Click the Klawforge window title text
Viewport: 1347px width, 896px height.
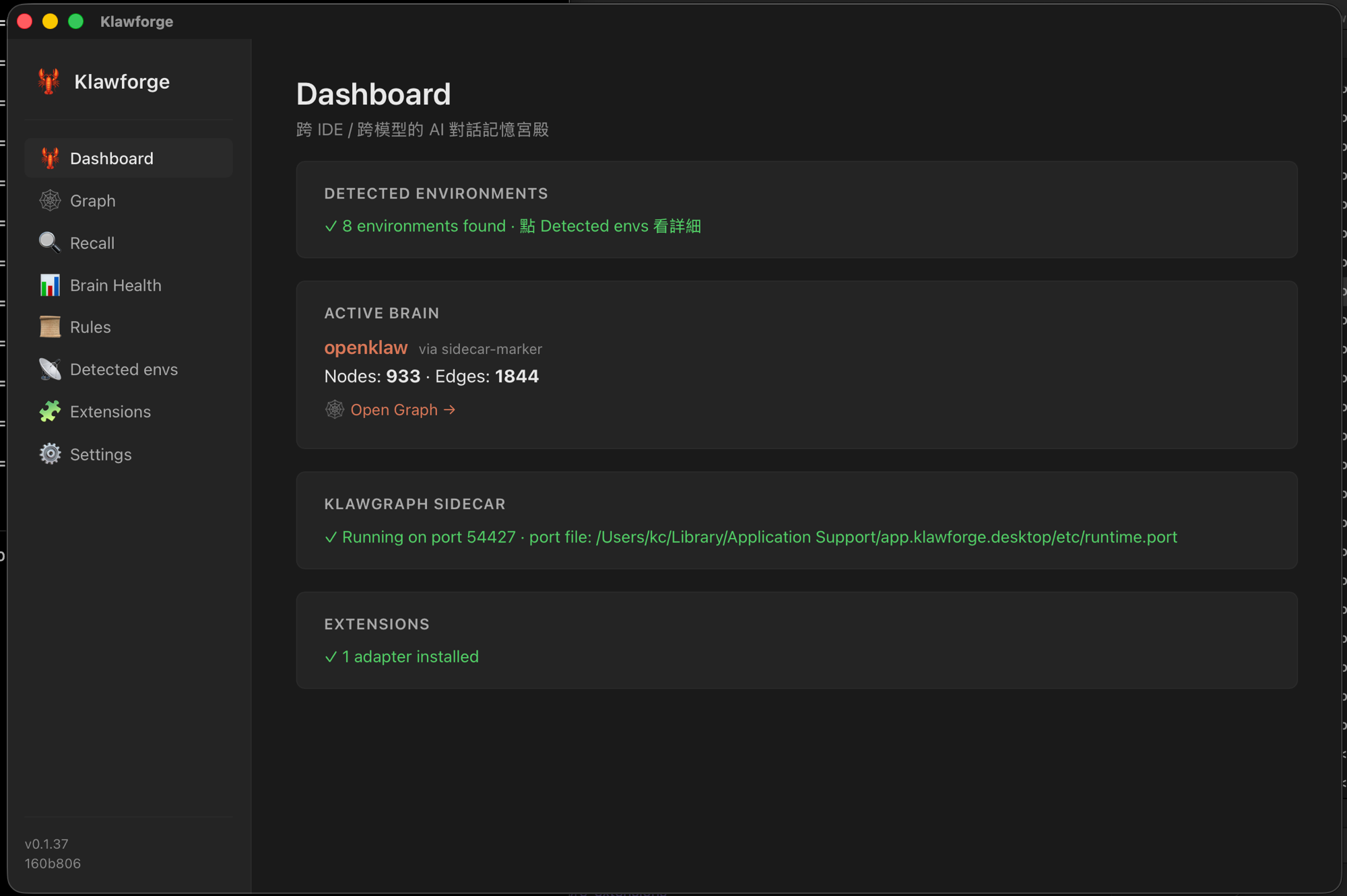tap(136, 22)
